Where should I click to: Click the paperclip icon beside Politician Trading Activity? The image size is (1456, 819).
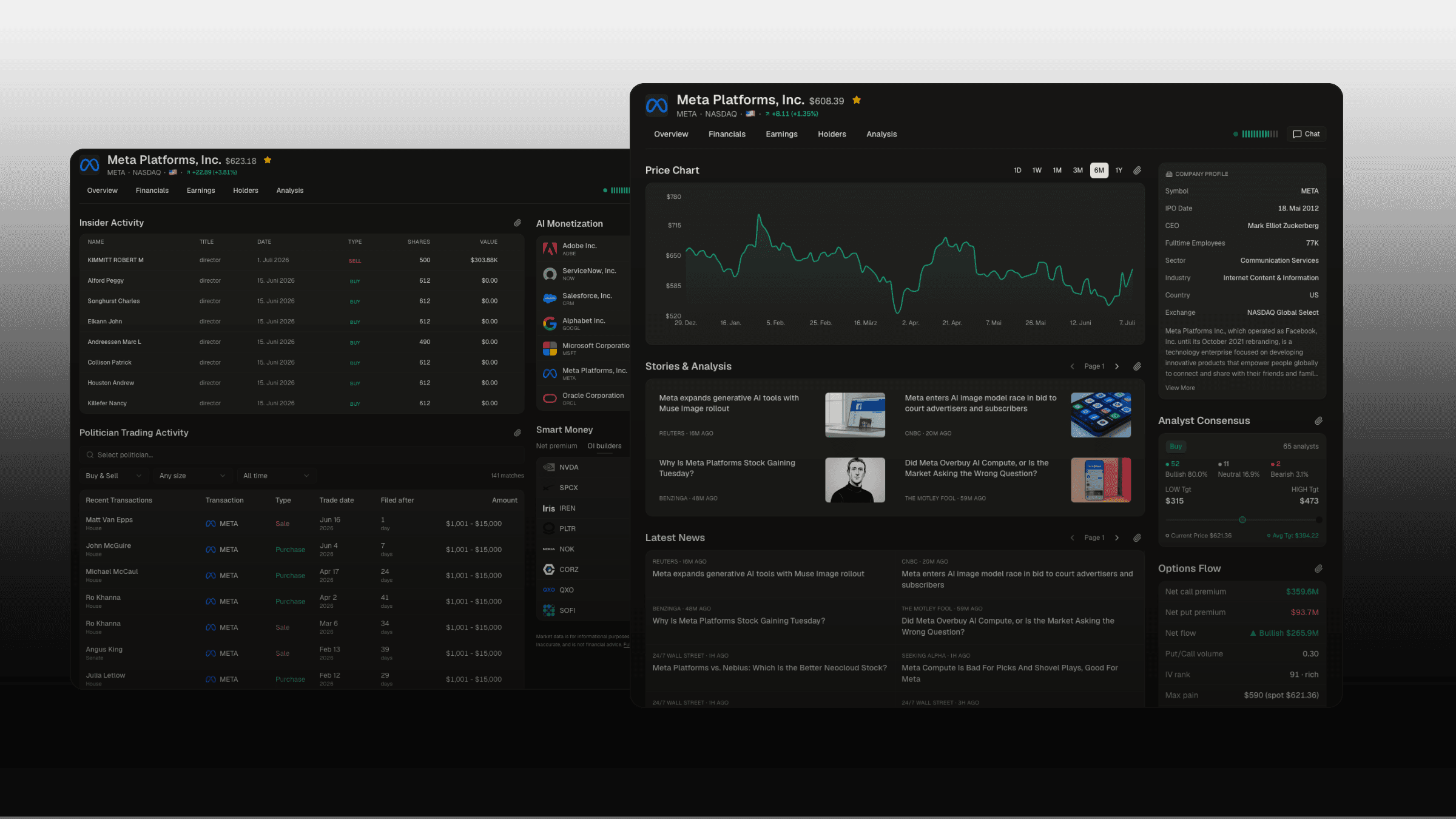pyautogui.click(x=517, y=433)
